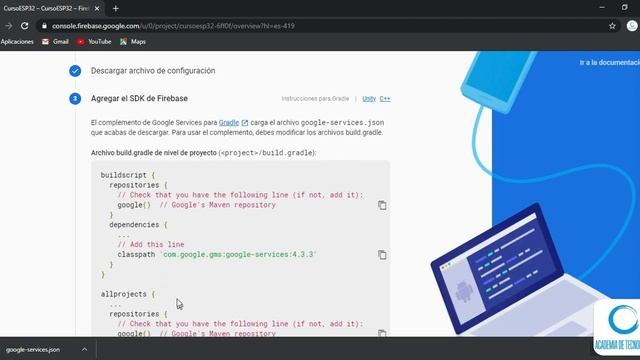Reload the Firebase console page
The height and width of the screenshot is (360, 640).
[x=24, y=26]
